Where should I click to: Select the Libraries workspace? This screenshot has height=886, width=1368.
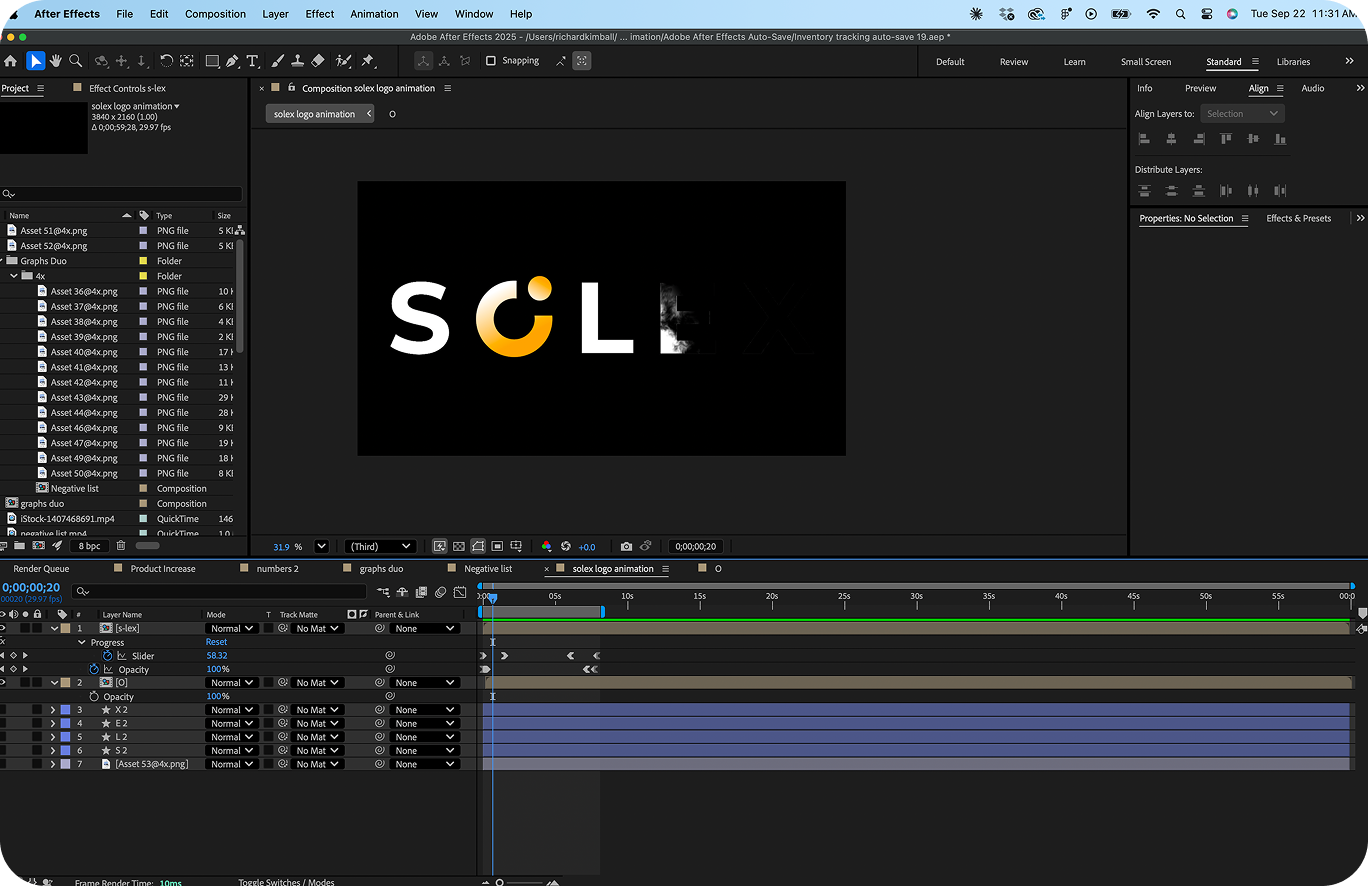click(1292, 62)
